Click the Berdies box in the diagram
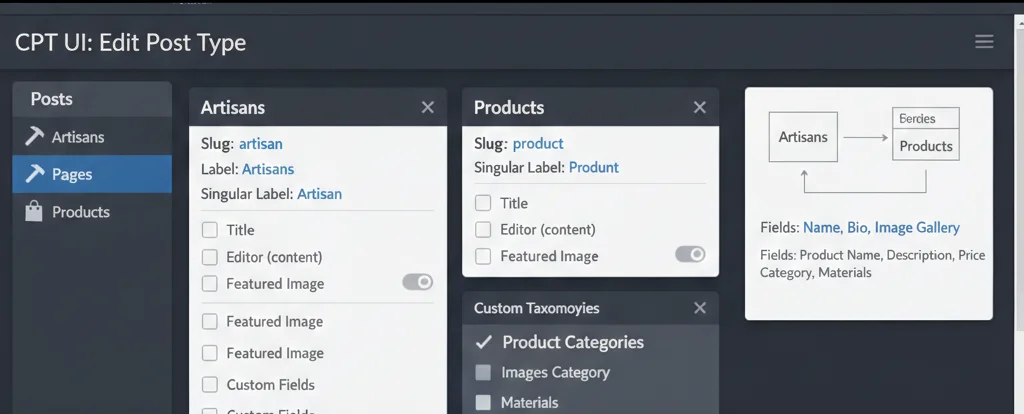 [926, 119]
